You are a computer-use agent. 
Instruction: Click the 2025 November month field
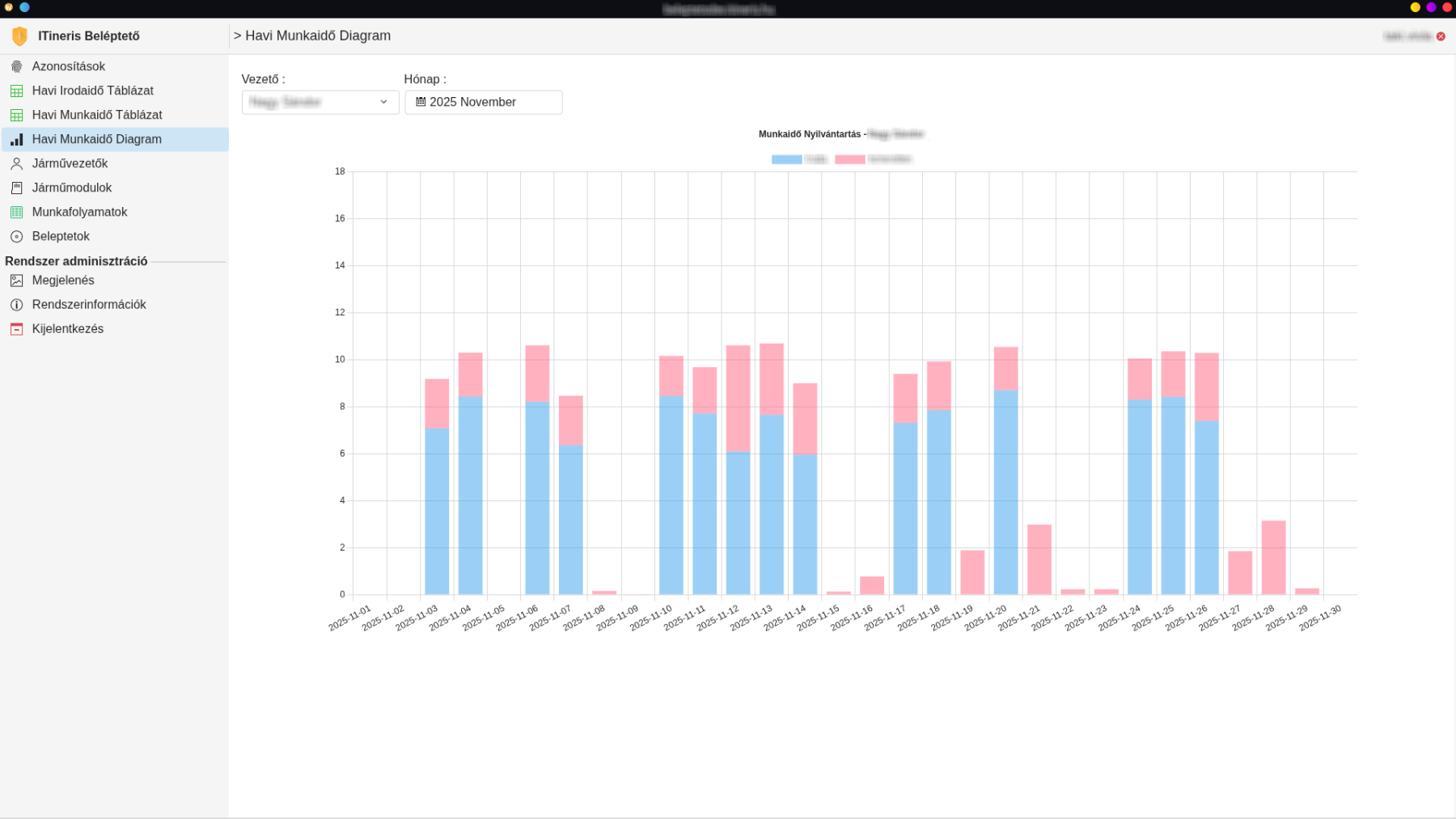pyautogui.click(x=484, y=102)
